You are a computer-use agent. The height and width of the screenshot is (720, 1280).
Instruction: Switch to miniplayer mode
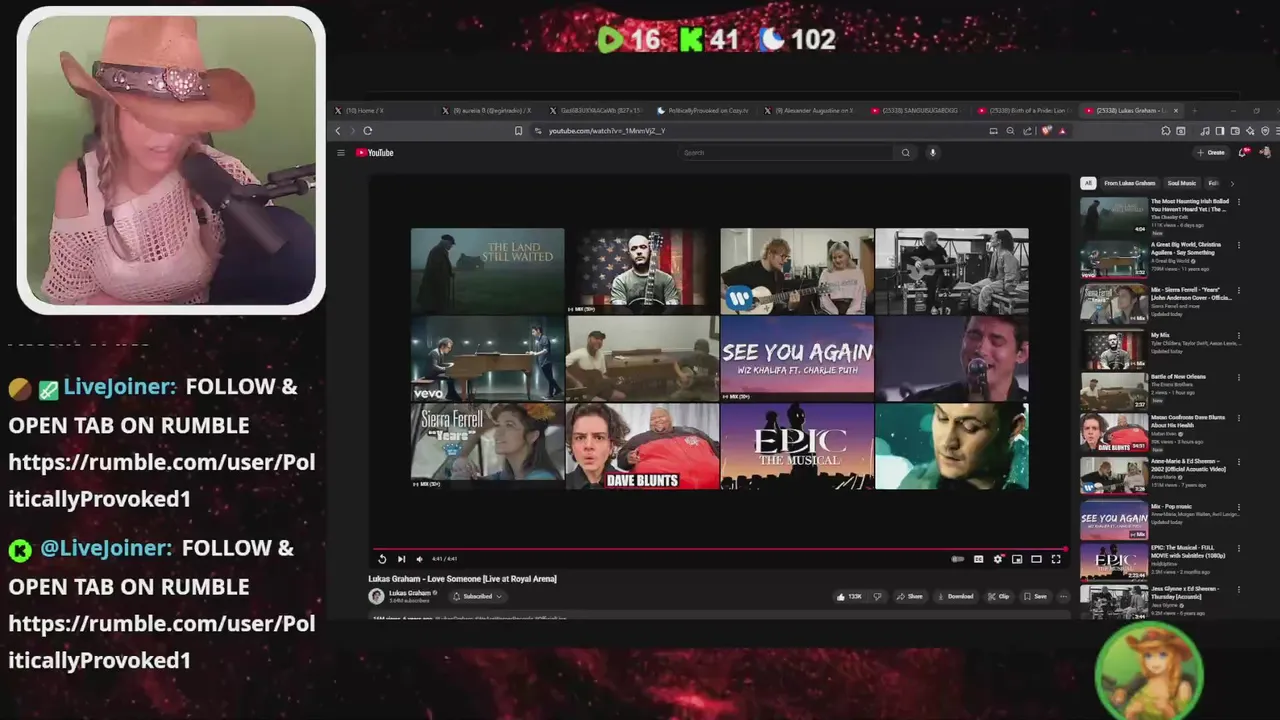(x=1017, y=559)
